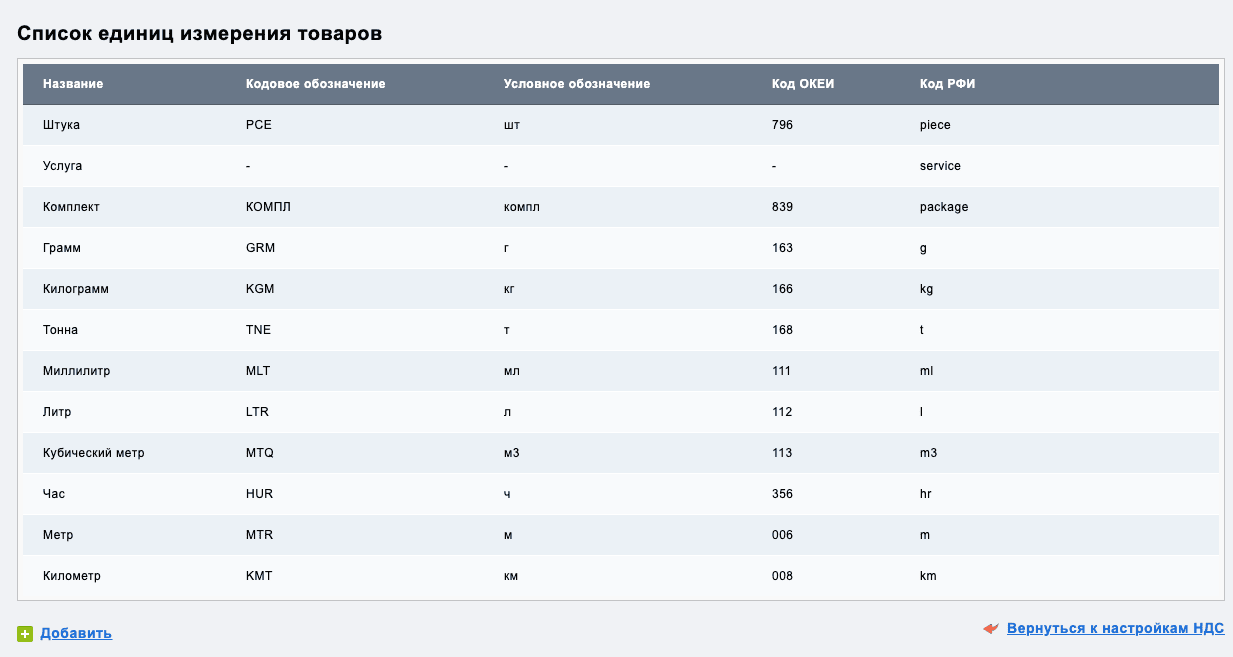Click the package РФИ code cell

[944, 207]
